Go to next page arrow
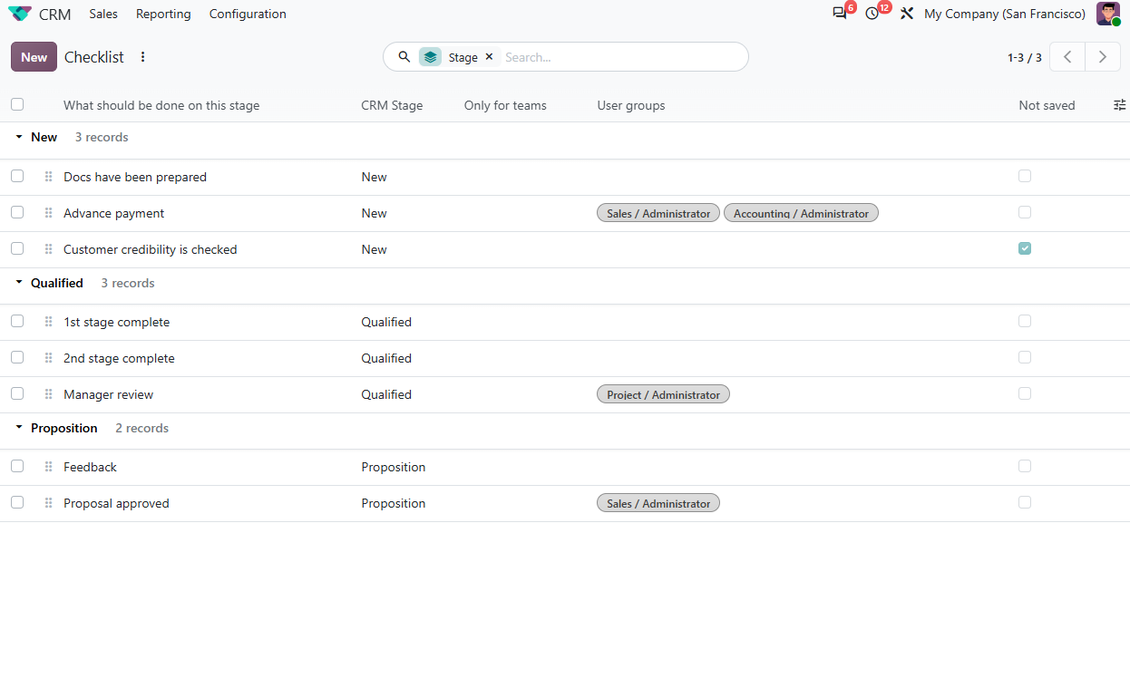This screenshot has width=1130, height=688. (1102, 57)
